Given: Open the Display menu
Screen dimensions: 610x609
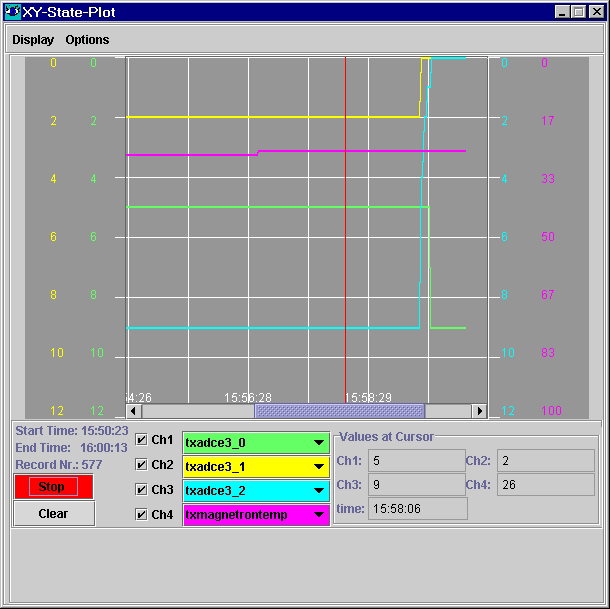Looking at the screenshot, I should [33, 40].
